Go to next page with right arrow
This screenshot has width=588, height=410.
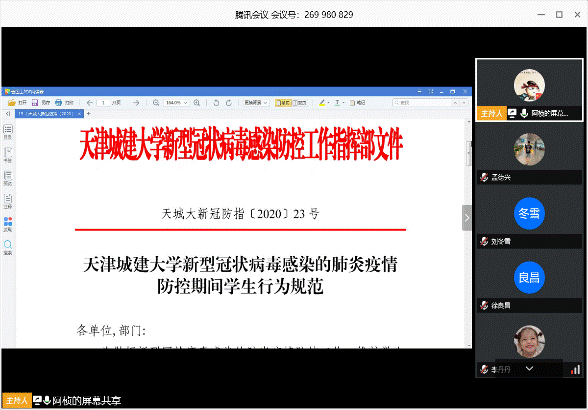point(136,102)
